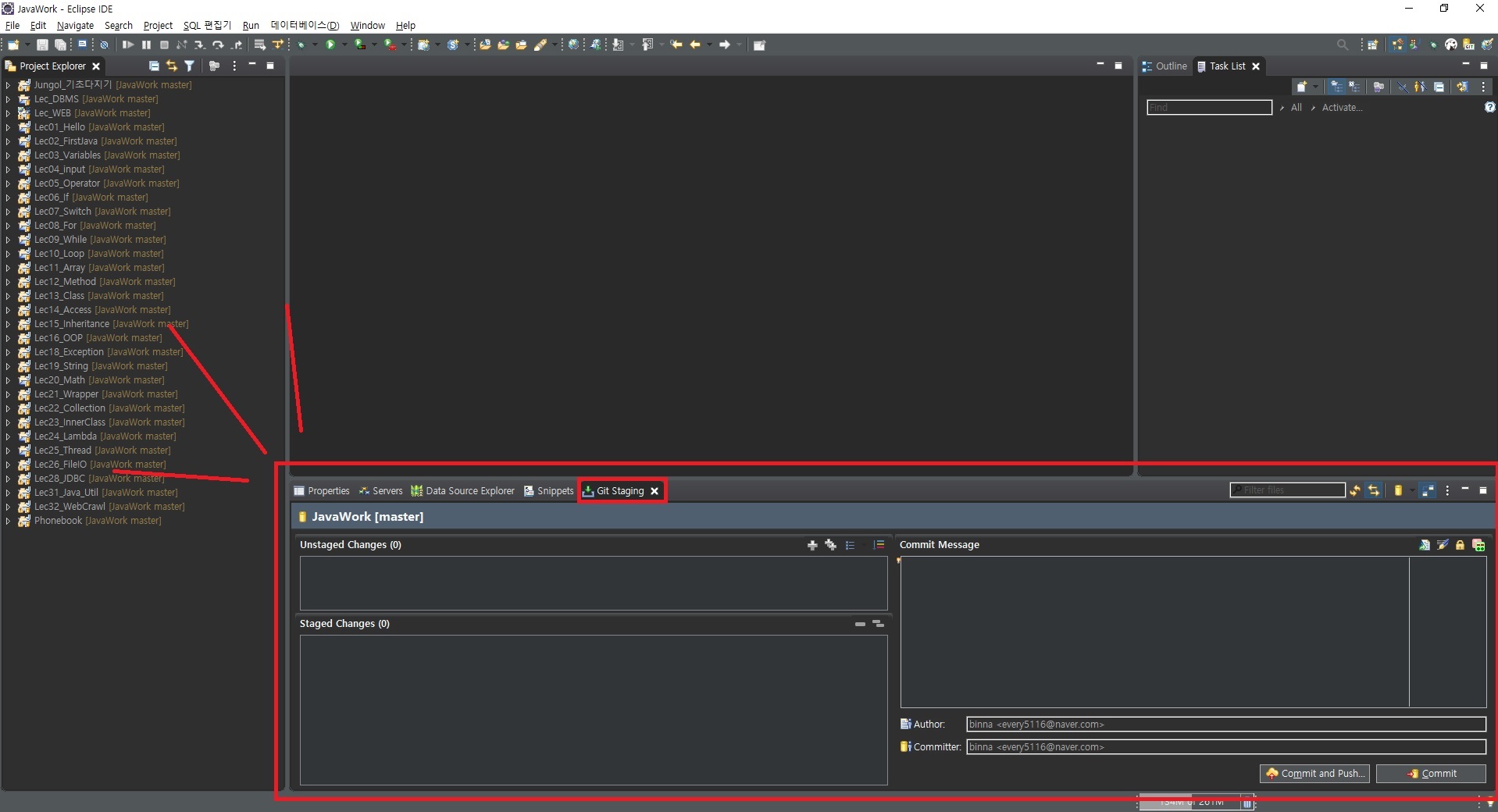This screenshot has width=1498, height=812.
Task: Click the Suspend debug icon
Action: 146,45
